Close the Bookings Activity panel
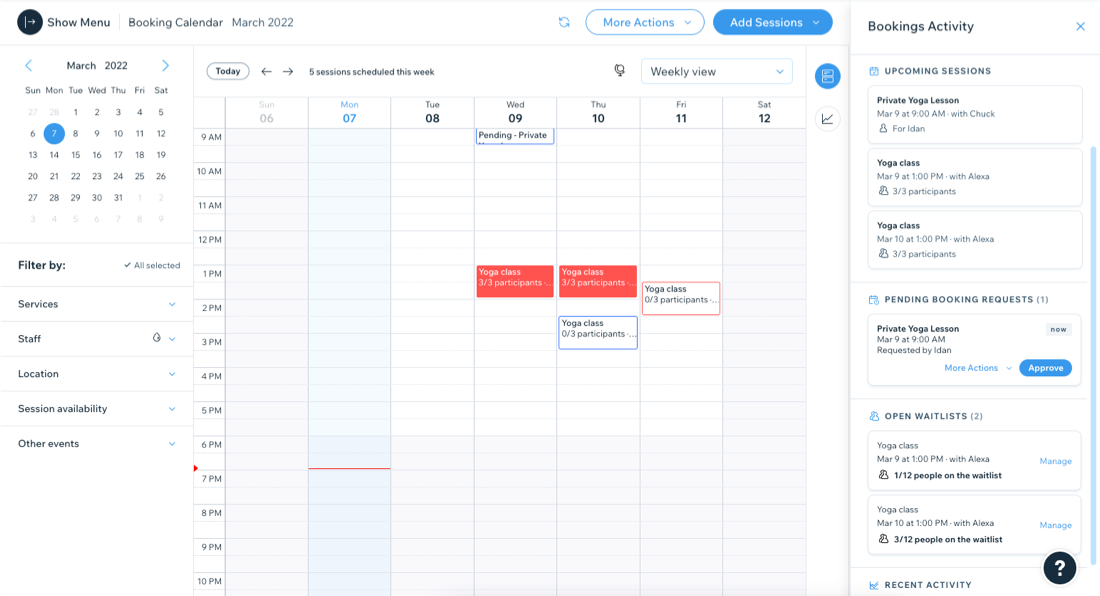1100x596 pixels. [1080, 27]
